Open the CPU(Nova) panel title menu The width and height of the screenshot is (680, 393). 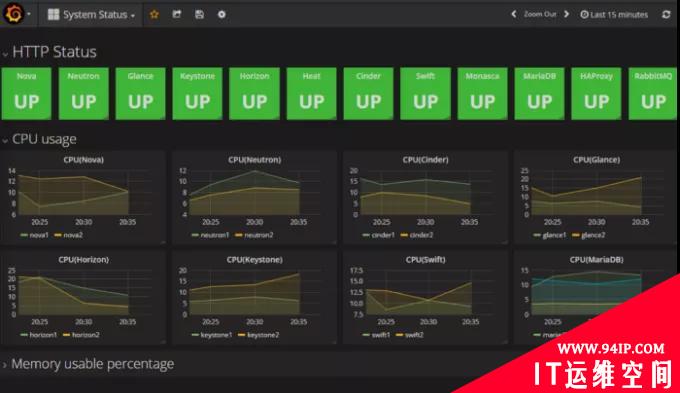(x=84, y=160)
